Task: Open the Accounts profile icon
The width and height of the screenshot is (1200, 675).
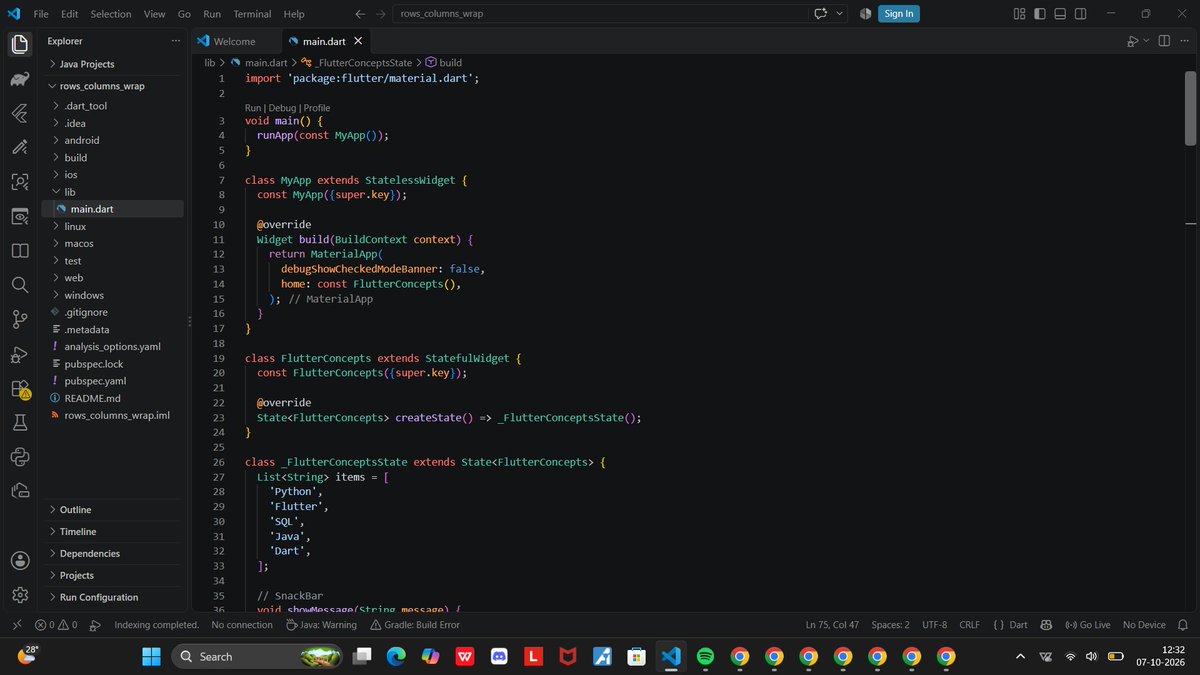Action: pos(19,561)
